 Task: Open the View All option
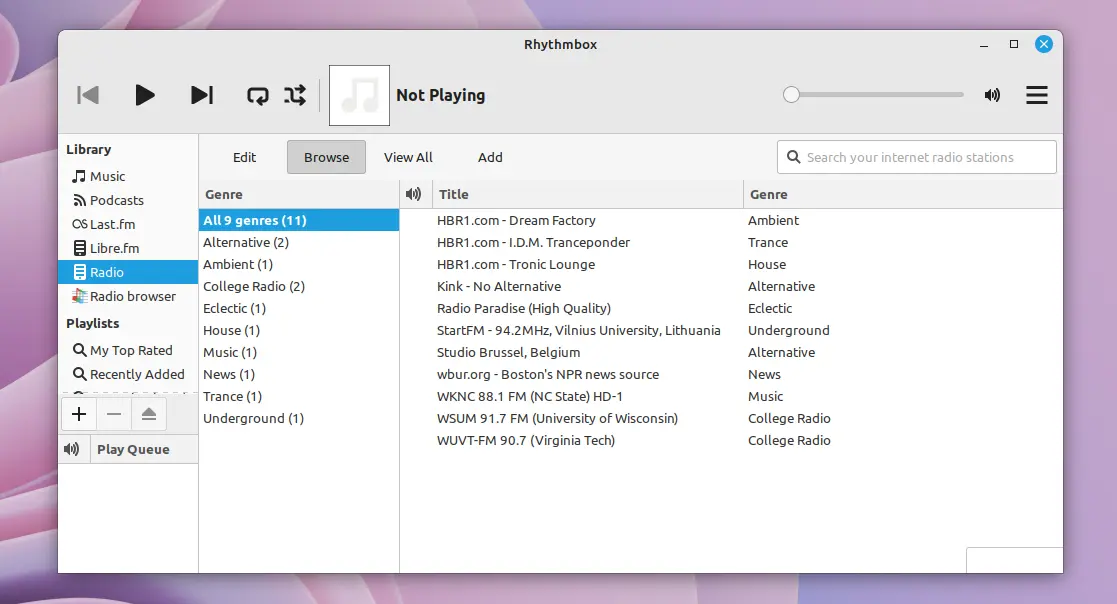point(408,157)
